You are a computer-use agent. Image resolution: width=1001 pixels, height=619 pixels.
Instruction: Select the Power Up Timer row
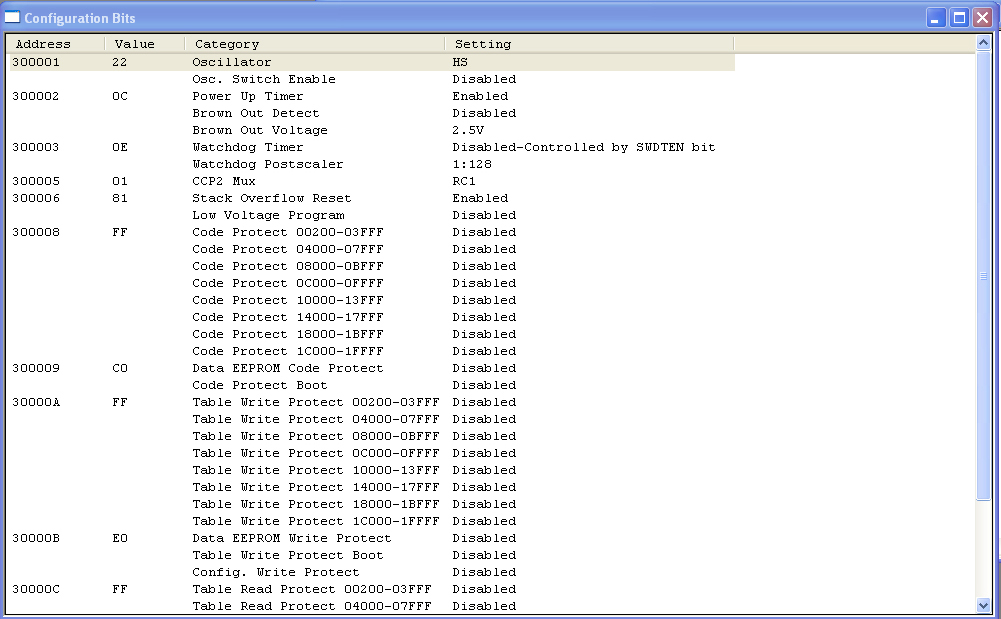pos(372,96)
